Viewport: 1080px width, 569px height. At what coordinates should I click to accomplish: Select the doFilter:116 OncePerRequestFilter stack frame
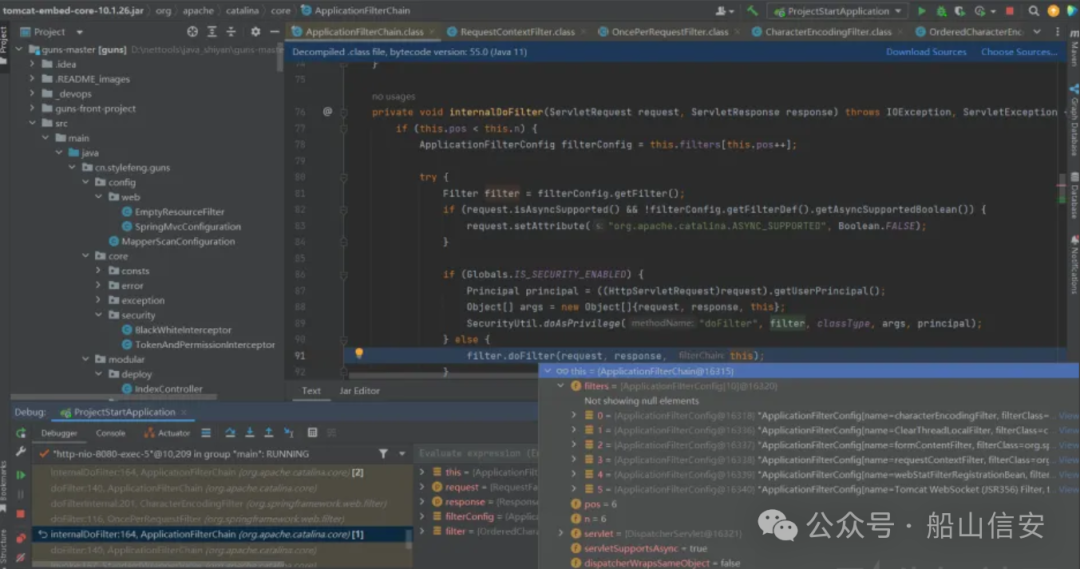tap(197, 519)
